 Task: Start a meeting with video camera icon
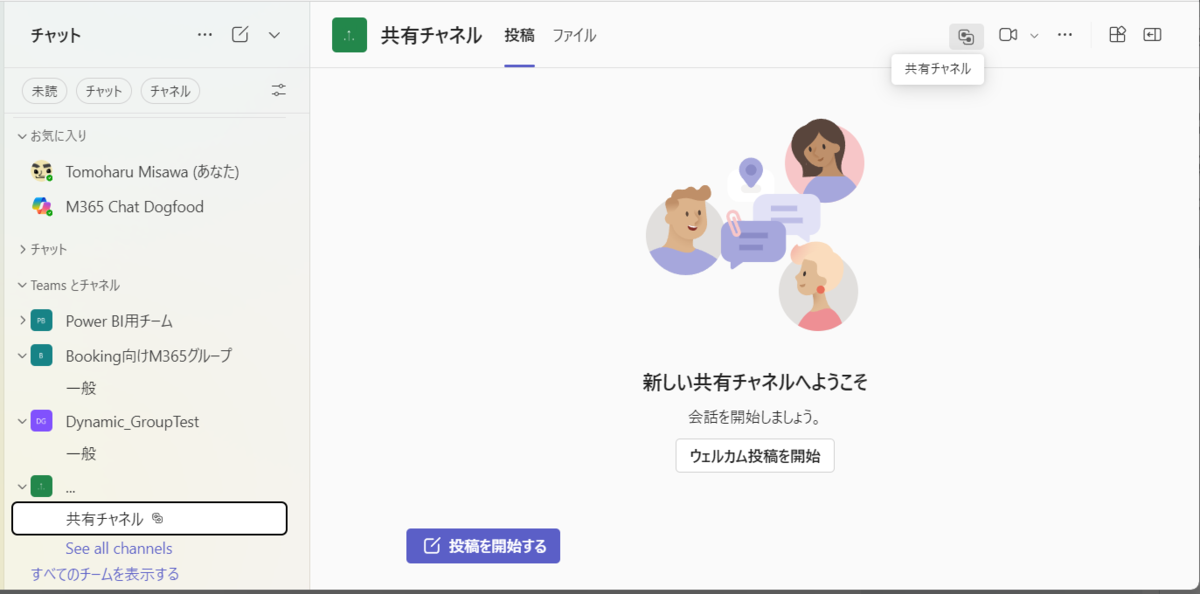pyautogui.click(x=1008, y=35)
